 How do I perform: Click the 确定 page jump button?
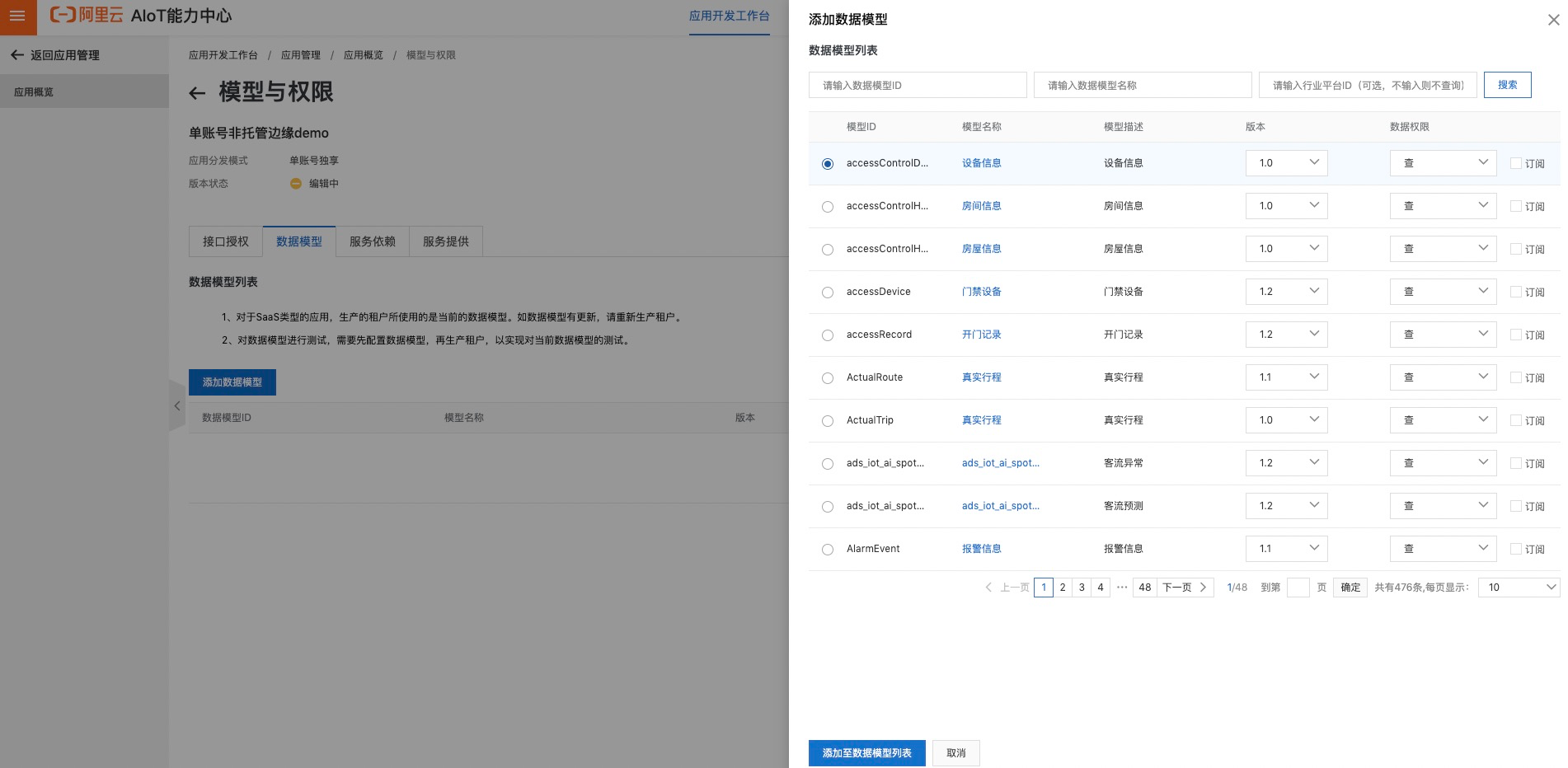pyautogui.click(x=1350, y=588)
